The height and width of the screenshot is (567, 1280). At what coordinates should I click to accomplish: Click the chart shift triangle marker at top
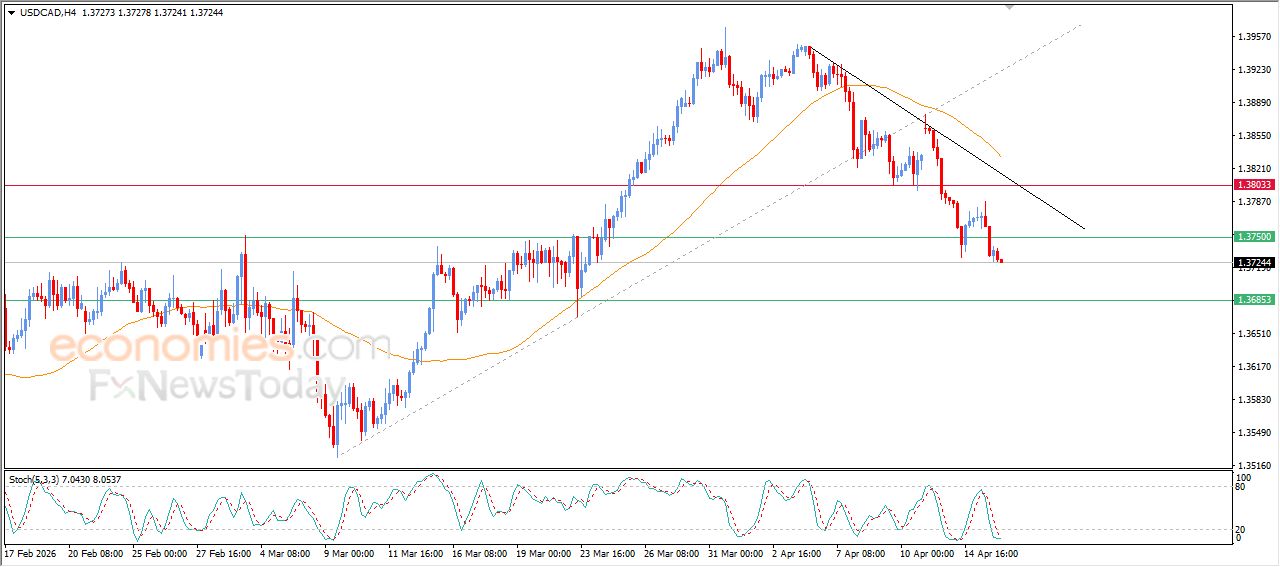coord(1011,6)
